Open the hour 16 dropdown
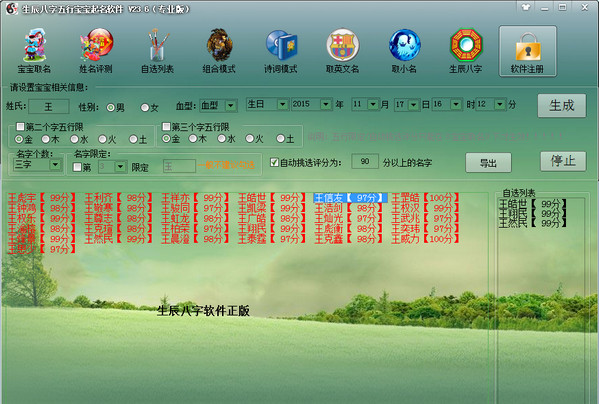Screen dimensions: 599x404 point(455,104)
